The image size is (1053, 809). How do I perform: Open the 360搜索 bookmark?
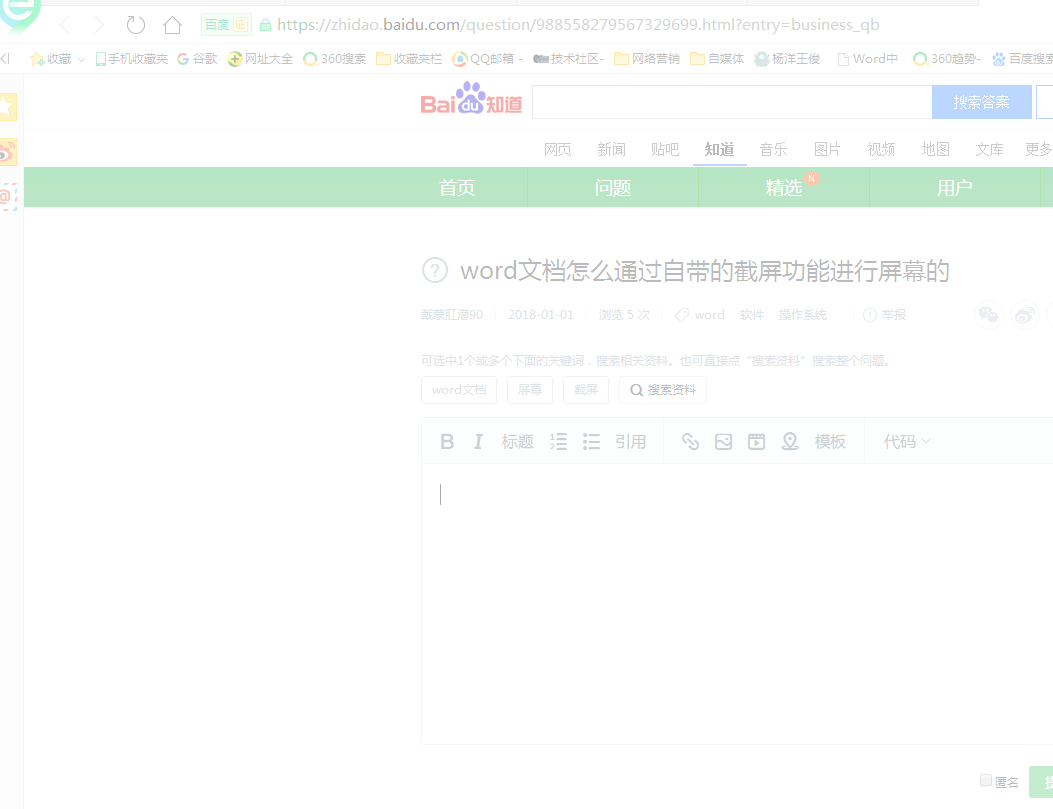(x=334, y=59)
